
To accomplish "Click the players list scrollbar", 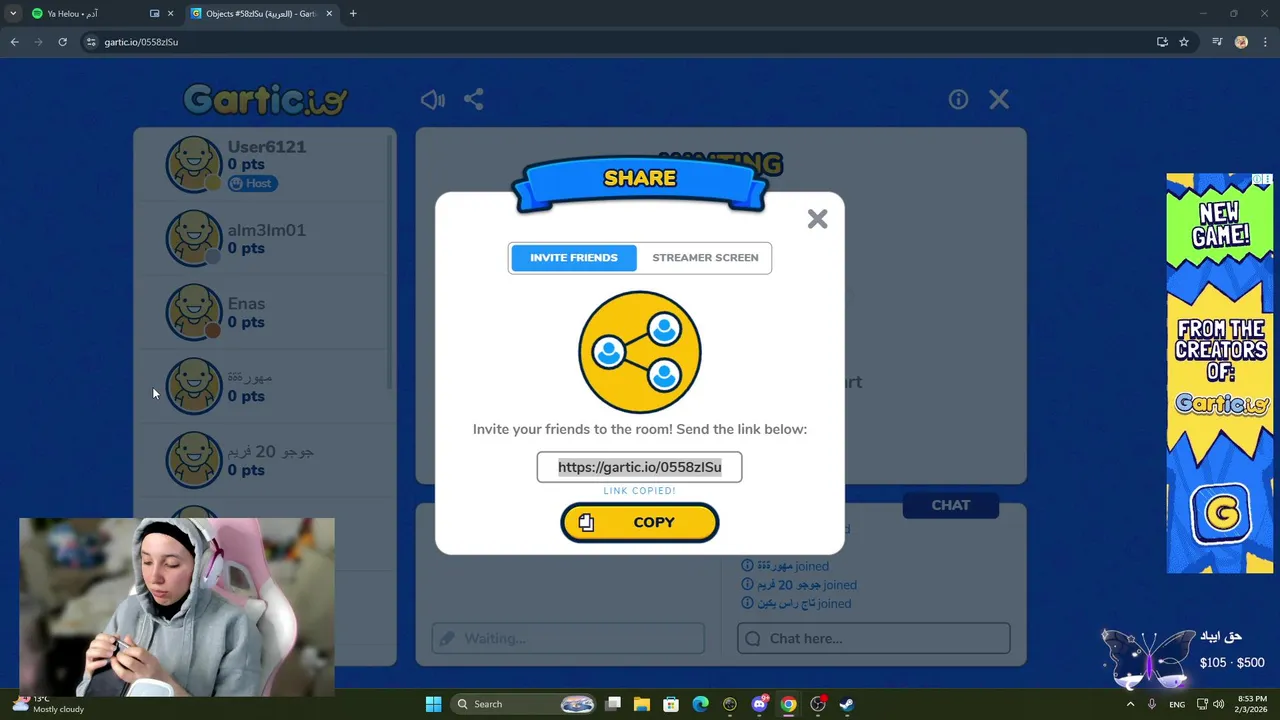I will 389,260.
